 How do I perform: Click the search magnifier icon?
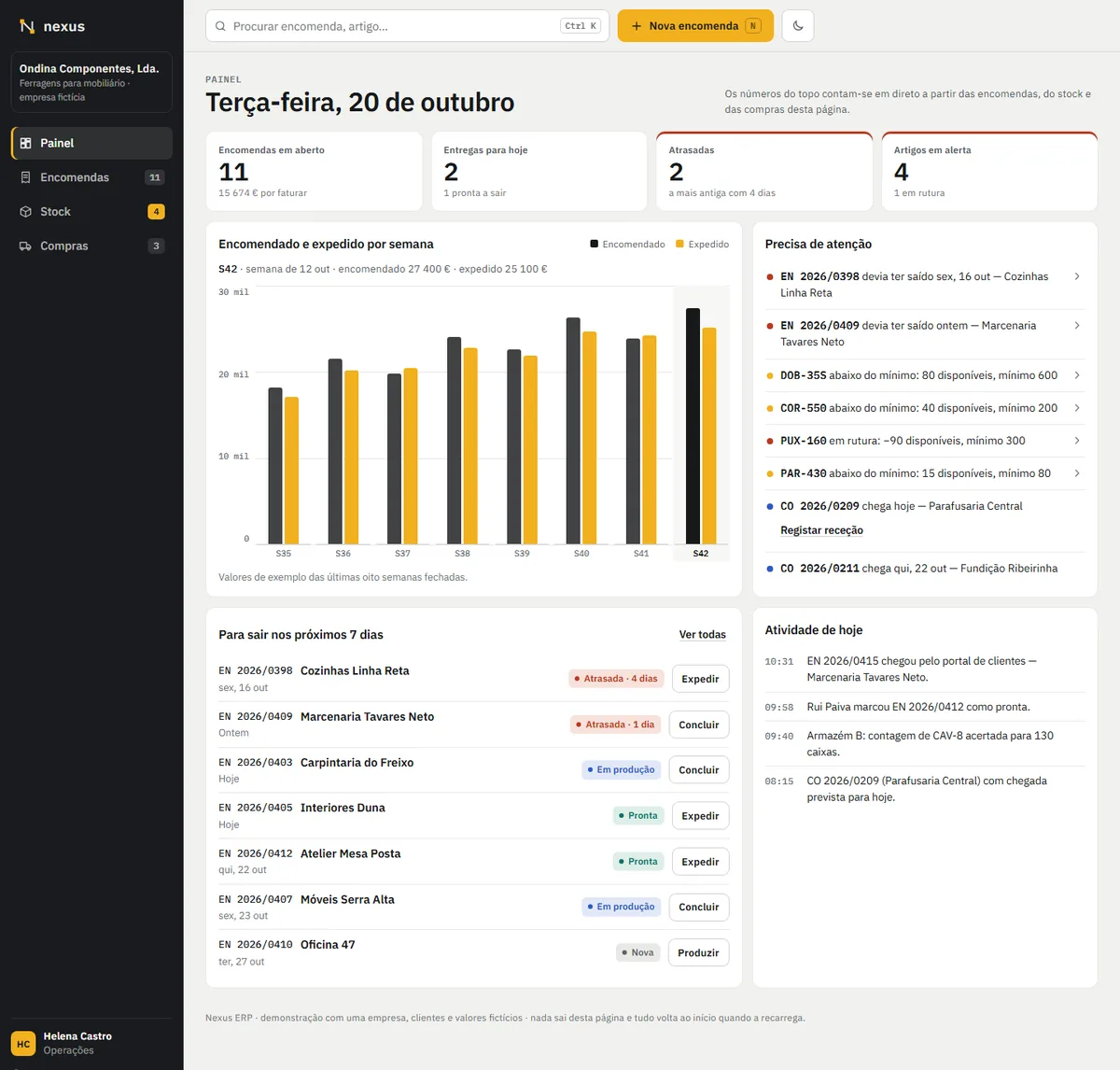pyautogui.click(x=221, y=26)
